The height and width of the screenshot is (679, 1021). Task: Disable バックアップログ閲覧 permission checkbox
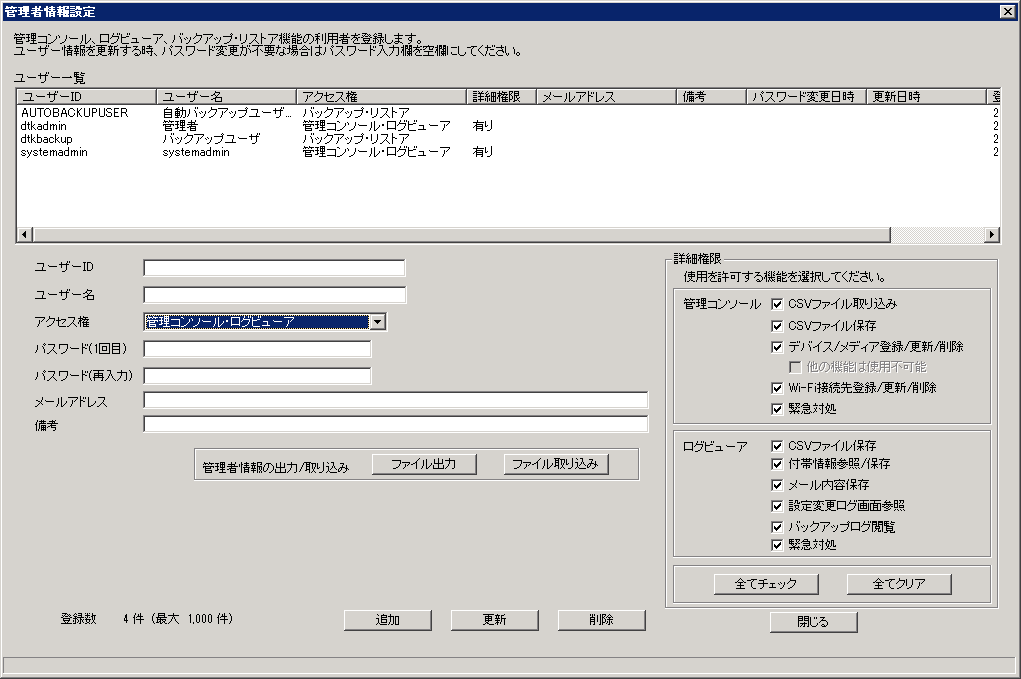(x=777, y=527)
